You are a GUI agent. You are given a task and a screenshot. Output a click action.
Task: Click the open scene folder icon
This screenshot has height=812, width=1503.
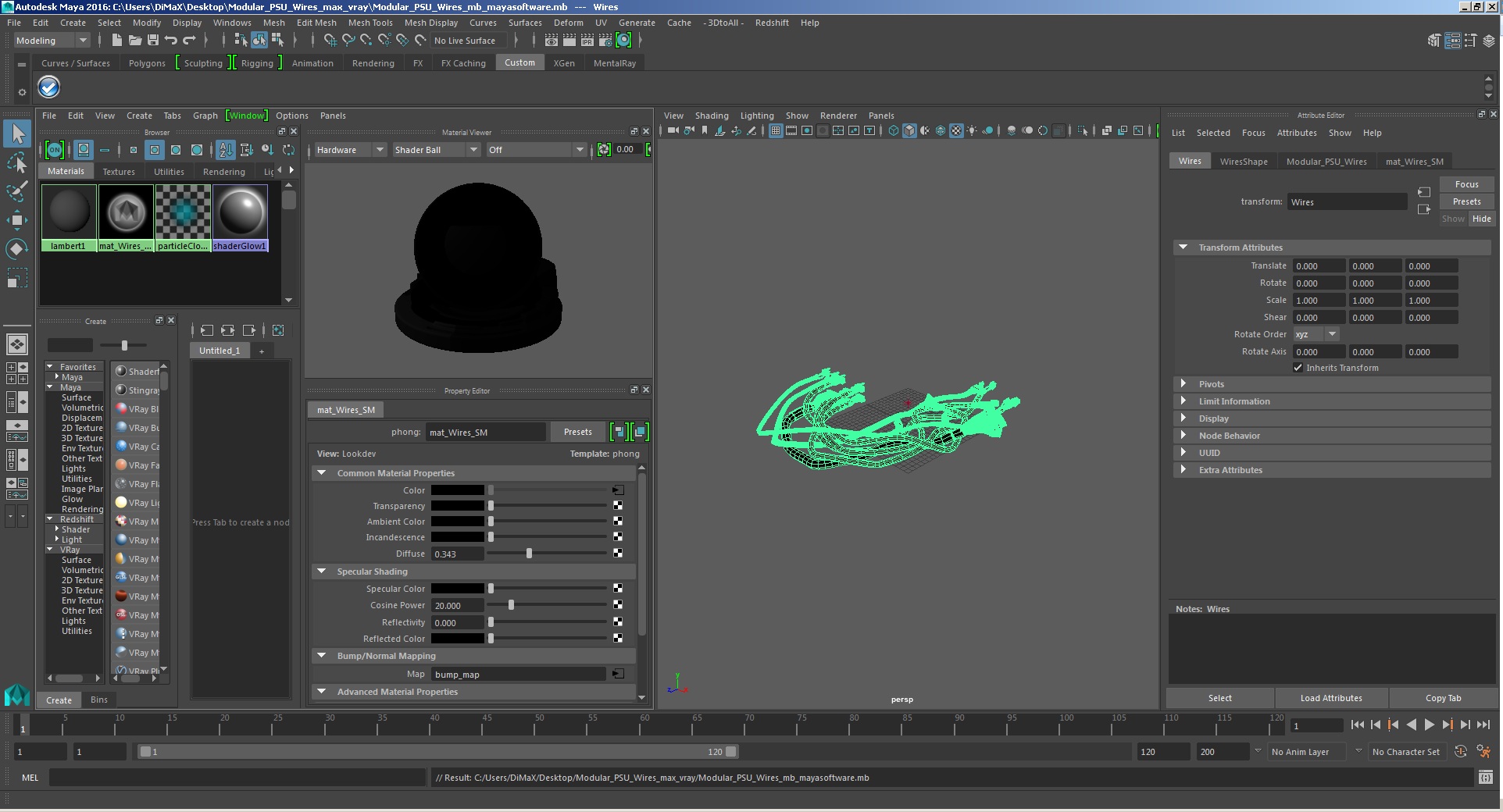point(134,41)
